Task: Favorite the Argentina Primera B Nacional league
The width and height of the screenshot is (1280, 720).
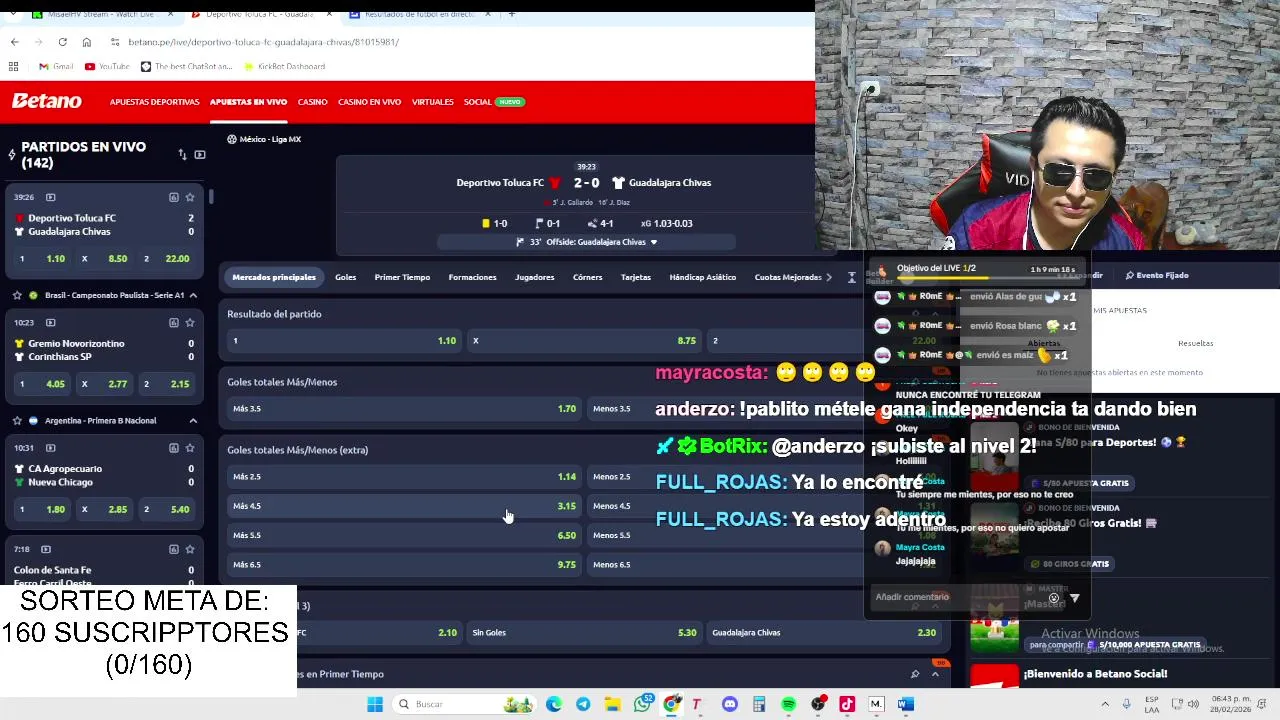Action: point(17,421)
